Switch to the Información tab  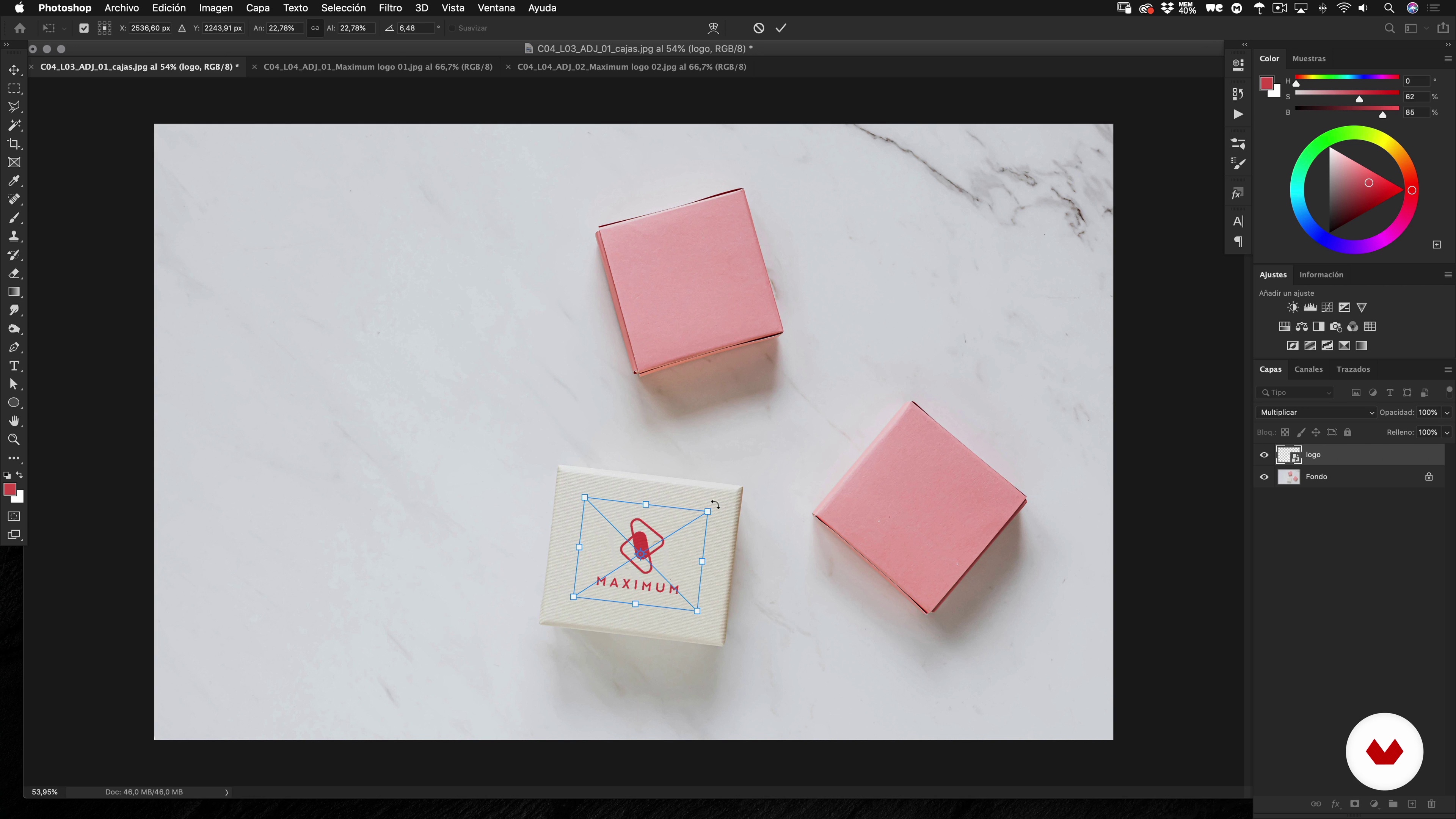click(x=1321, y=275)
